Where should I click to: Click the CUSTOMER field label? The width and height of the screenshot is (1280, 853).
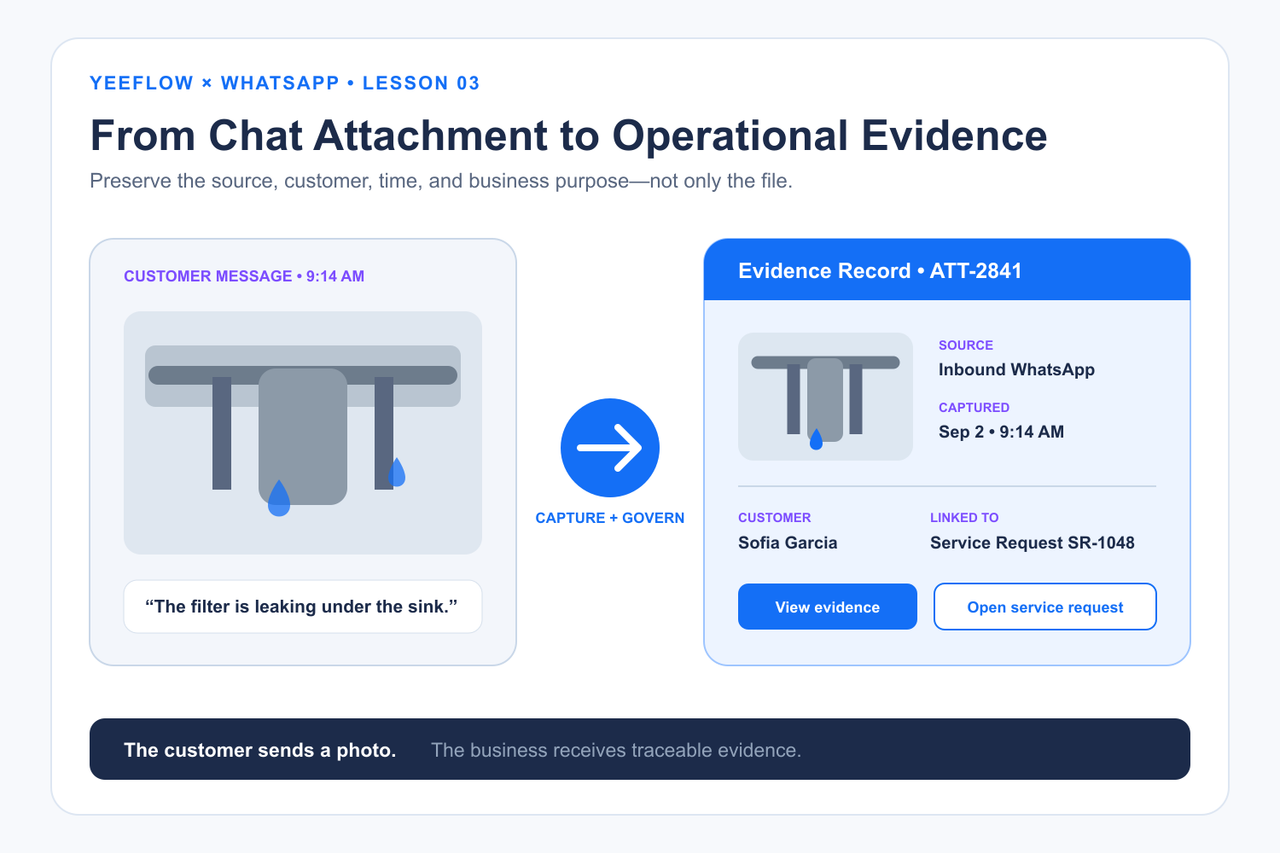(775, 517)
